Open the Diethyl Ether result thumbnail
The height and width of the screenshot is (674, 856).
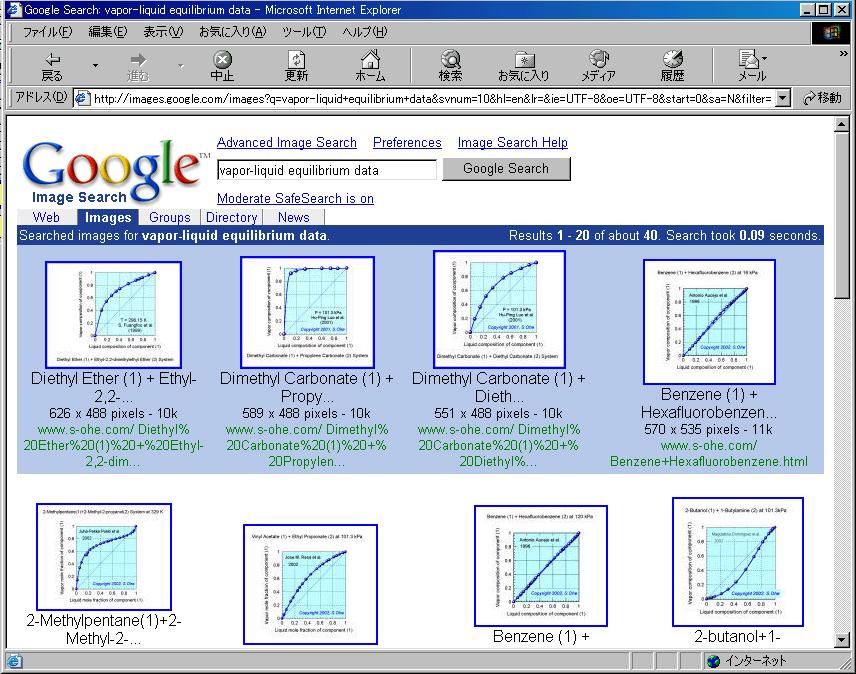click(x=113, y=314)
